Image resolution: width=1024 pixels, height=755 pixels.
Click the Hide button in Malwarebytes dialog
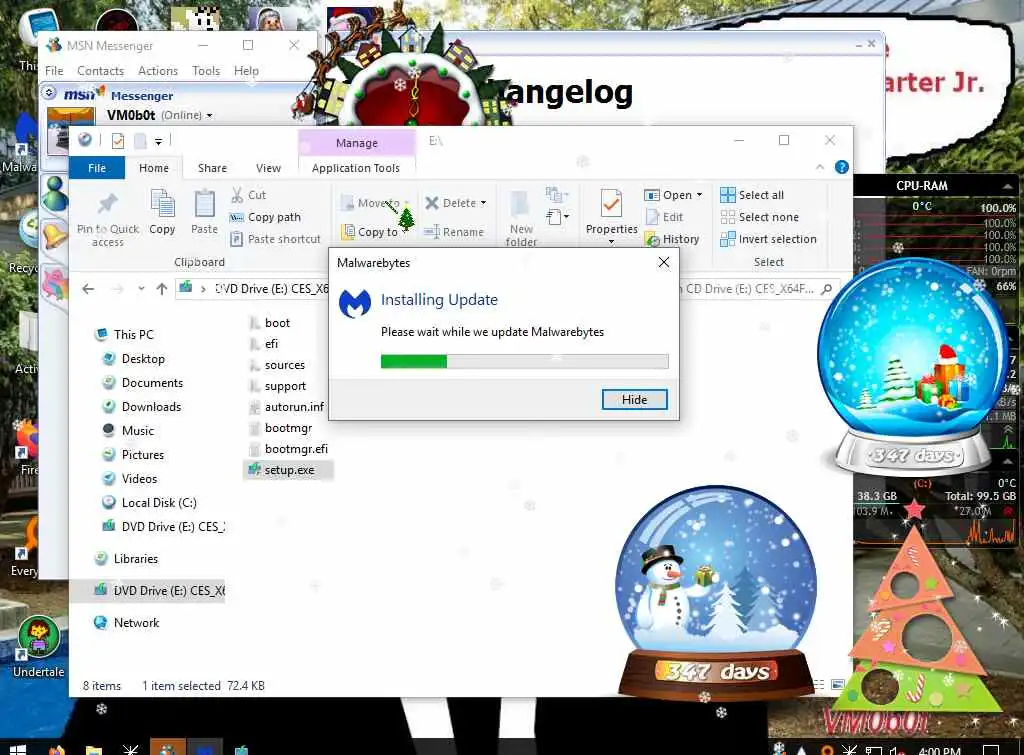[634, 399]
